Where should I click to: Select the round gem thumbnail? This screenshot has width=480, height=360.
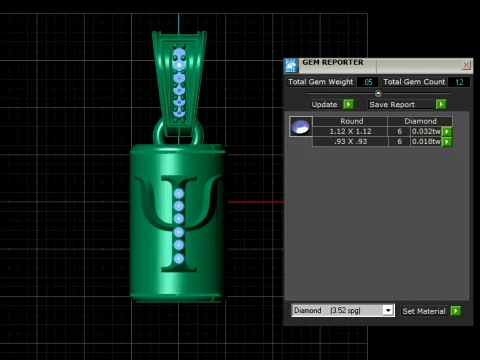coord(301,127)
